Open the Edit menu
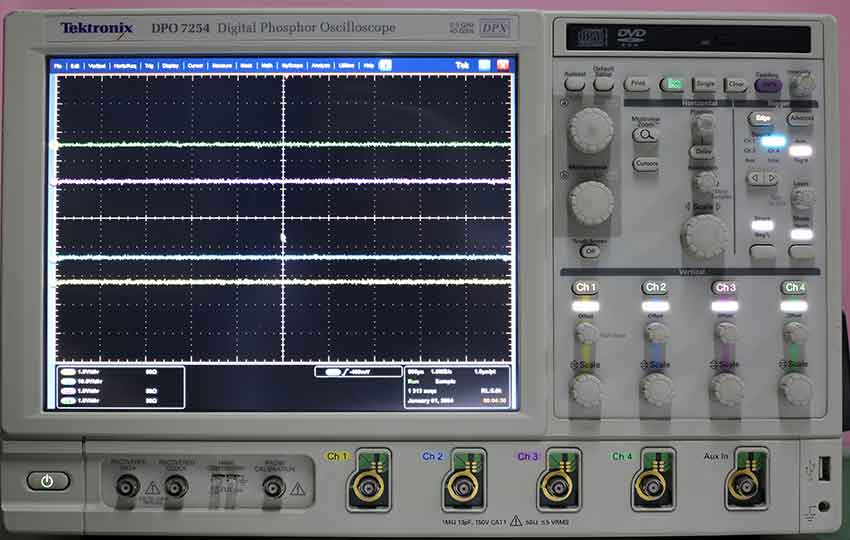The height and width of the screenshot is (540, 850). coord(75,66)
